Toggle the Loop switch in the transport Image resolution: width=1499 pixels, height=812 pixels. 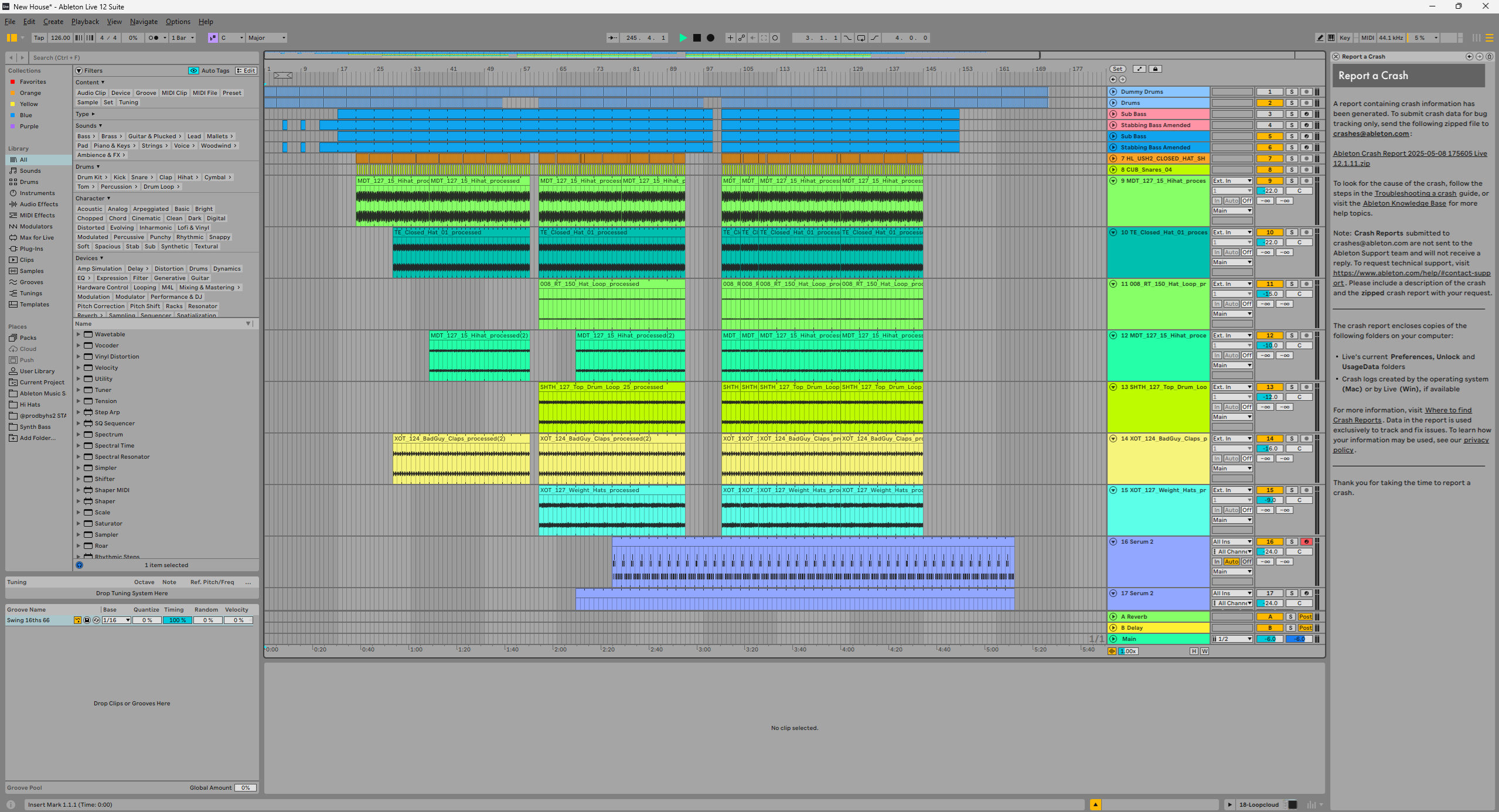point(861,38)
